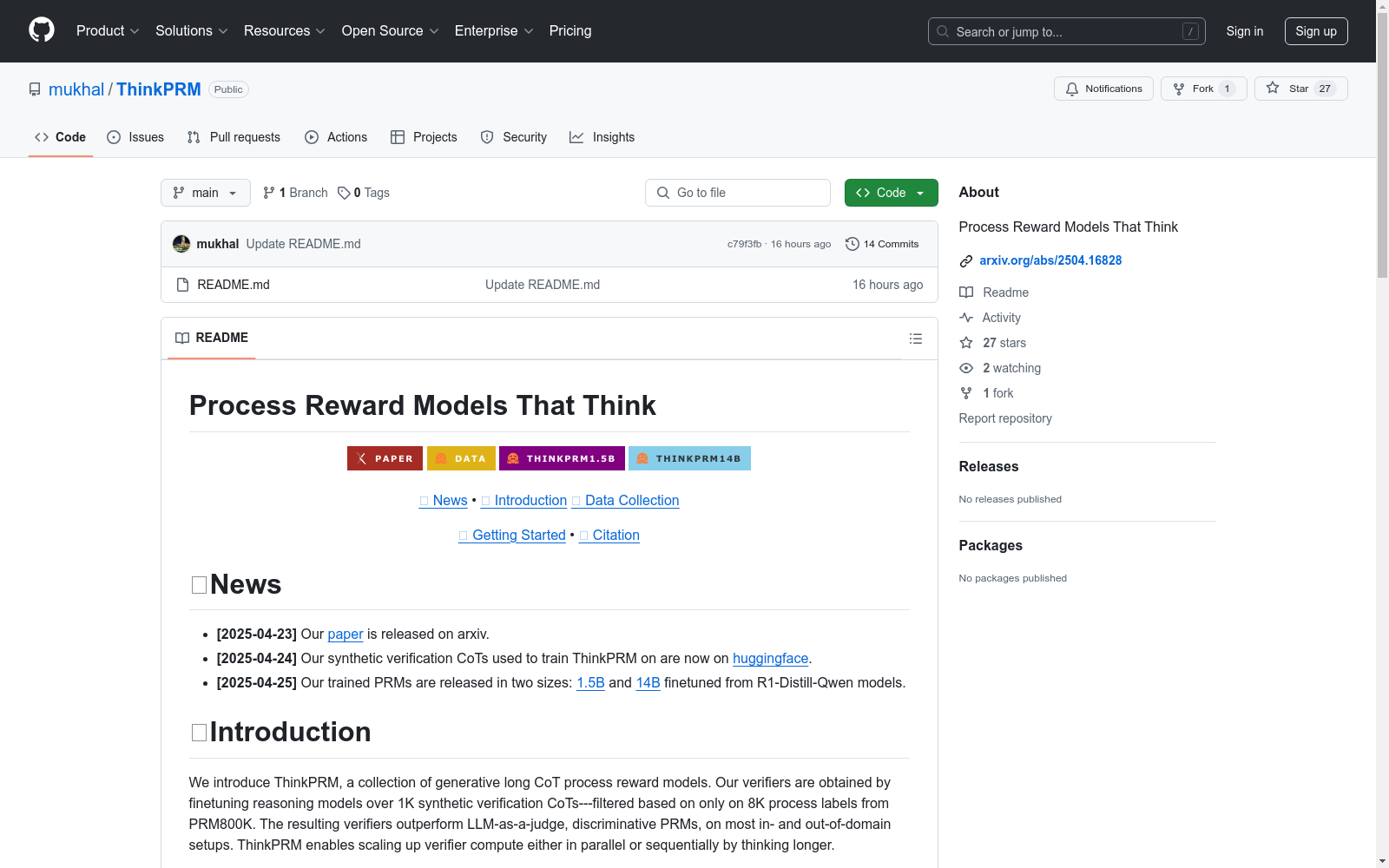This screenshot has width=1389, height=868.
Task: Switch to the Issues tab
Action: pos(135,137)
